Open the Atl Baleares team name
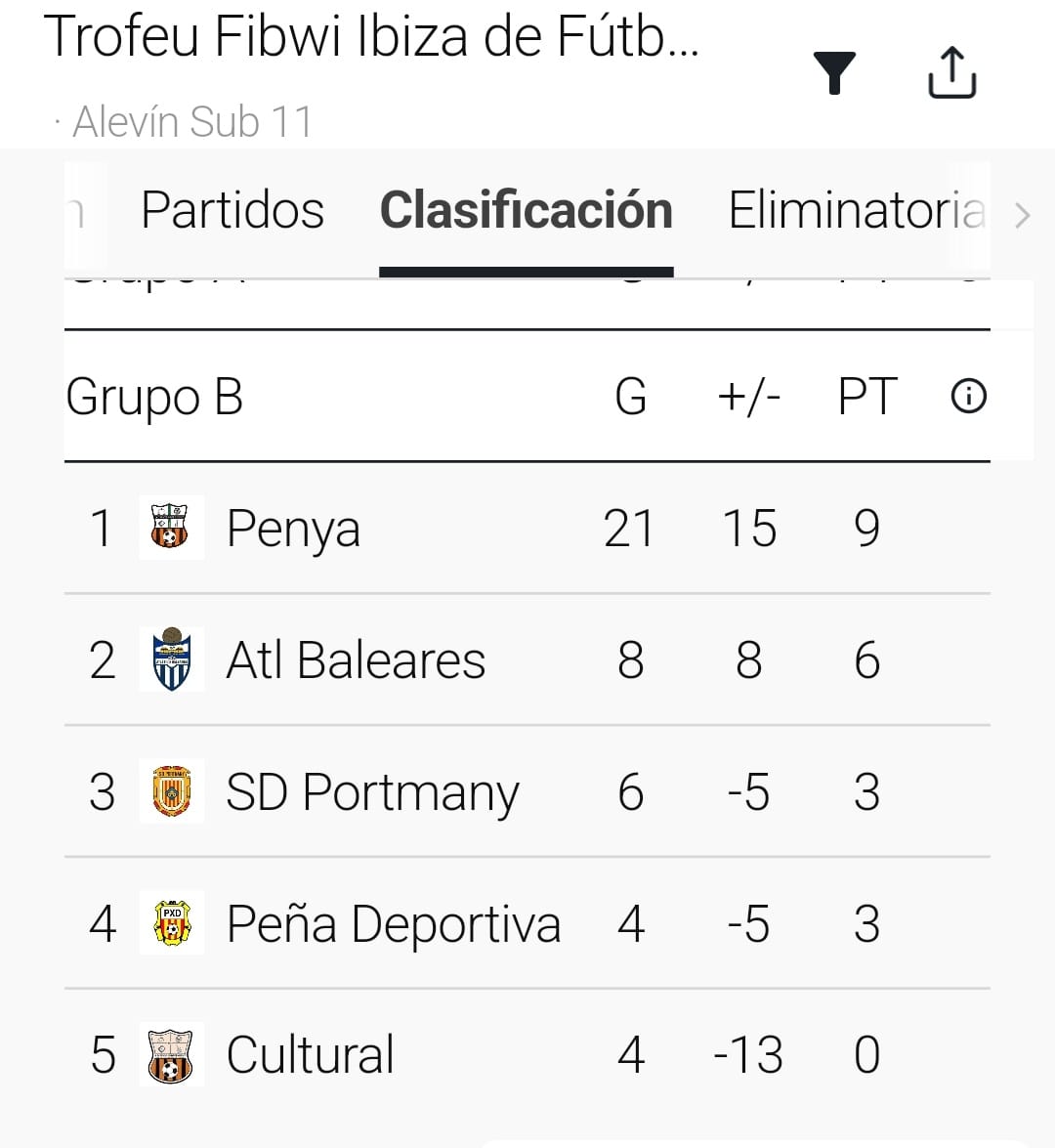The image size is (1055, 1148). tap(356, 660)
